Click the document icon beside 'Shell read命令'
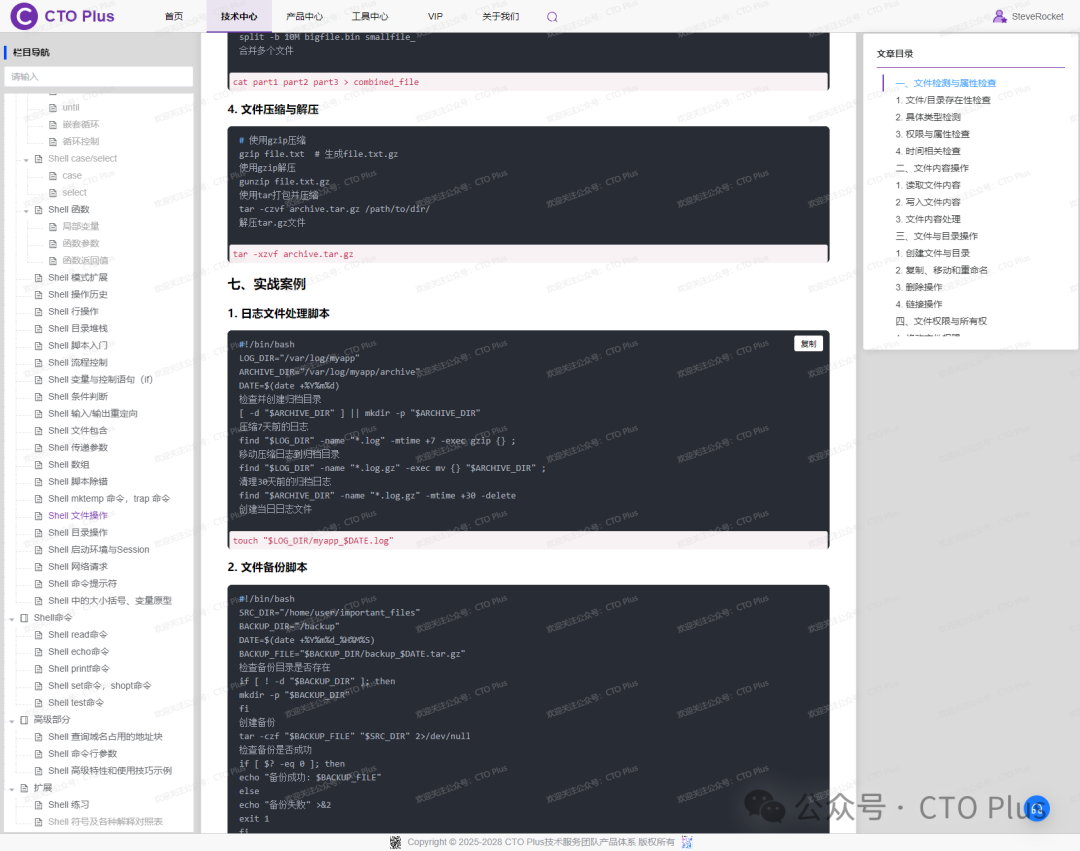1080x851 pixels. (x=39, y=635)
